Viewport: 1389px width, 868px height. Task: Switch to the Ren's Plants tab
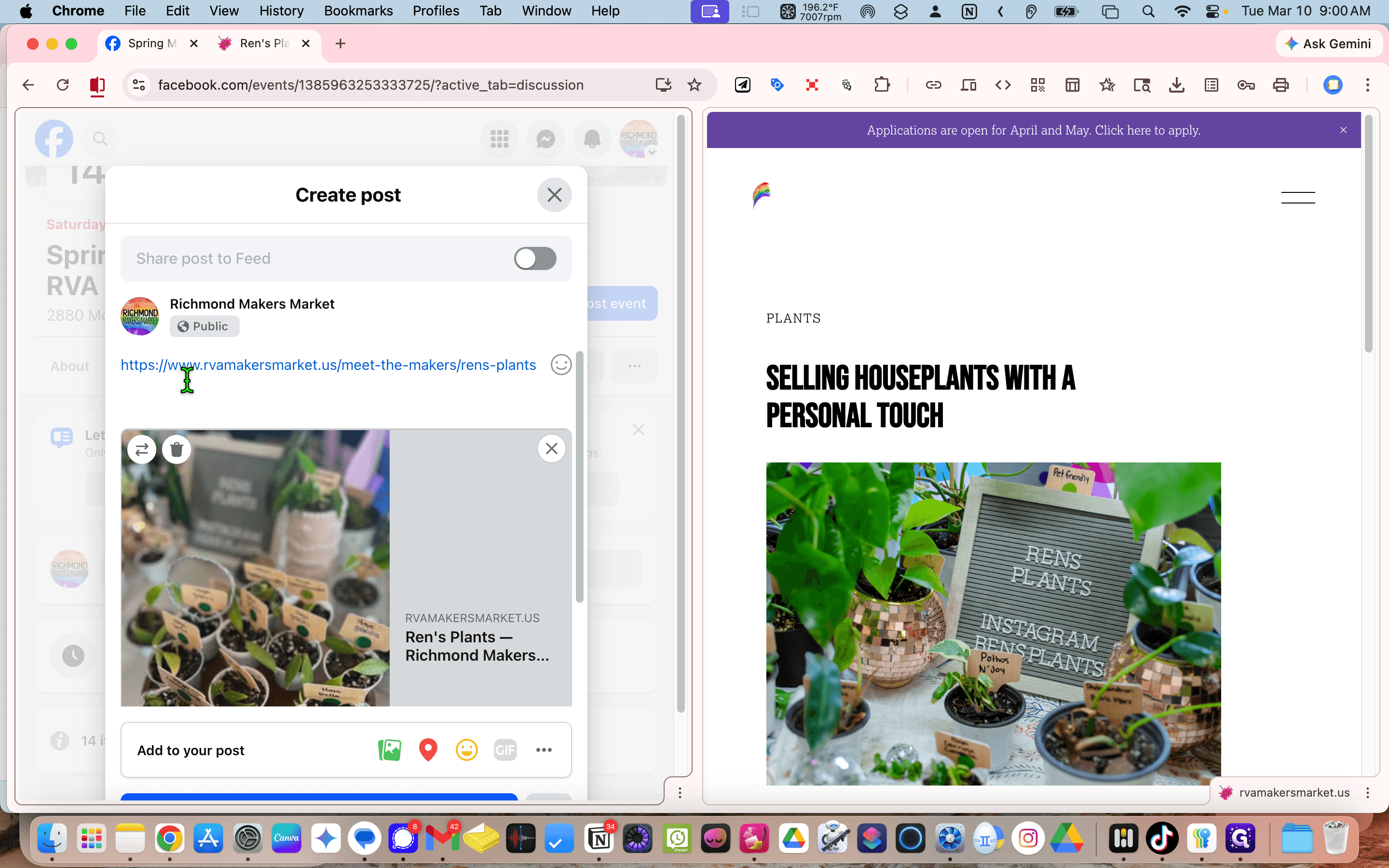264,43
